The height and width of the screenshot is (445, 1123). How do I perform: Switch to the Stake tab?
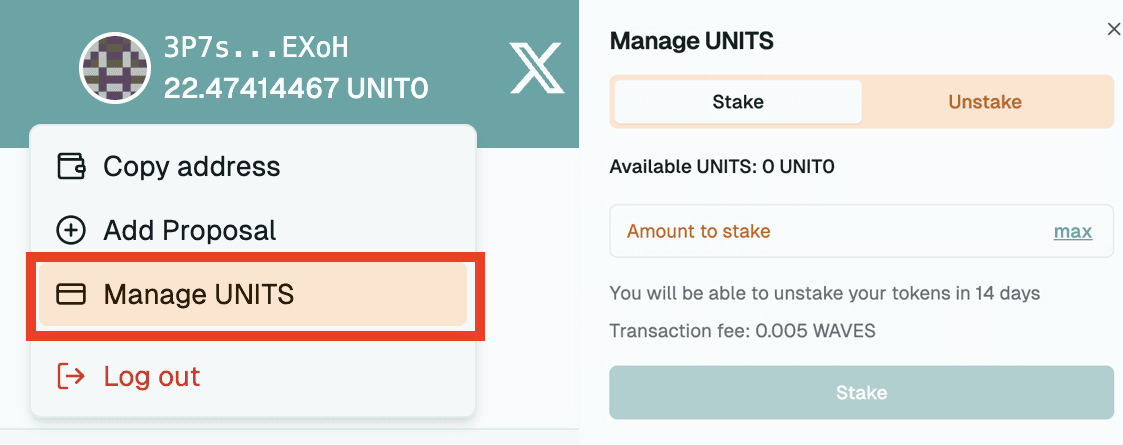click(x=738, y=102)
